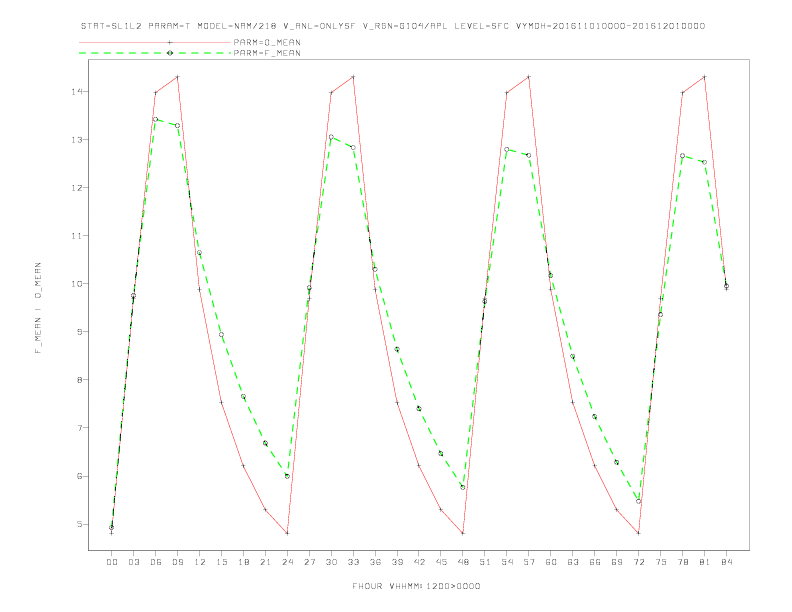
Task: Click the y-axis title F_MEAN | O_MEAN
Action: click(x=38, y=308)
